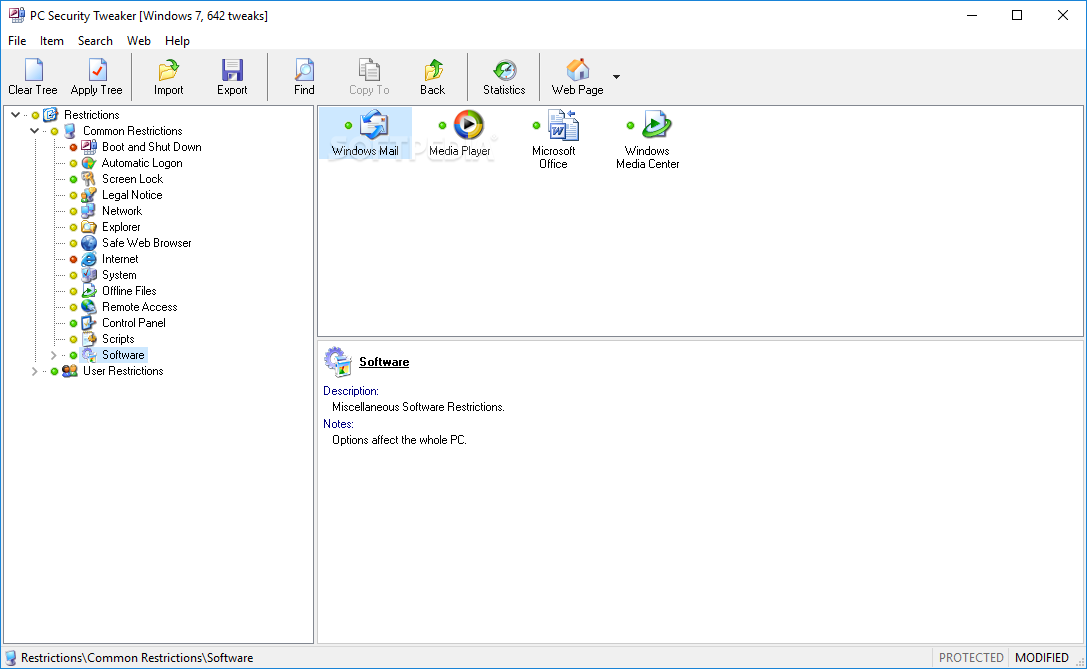Select the Safe Web Browser label

147,243
